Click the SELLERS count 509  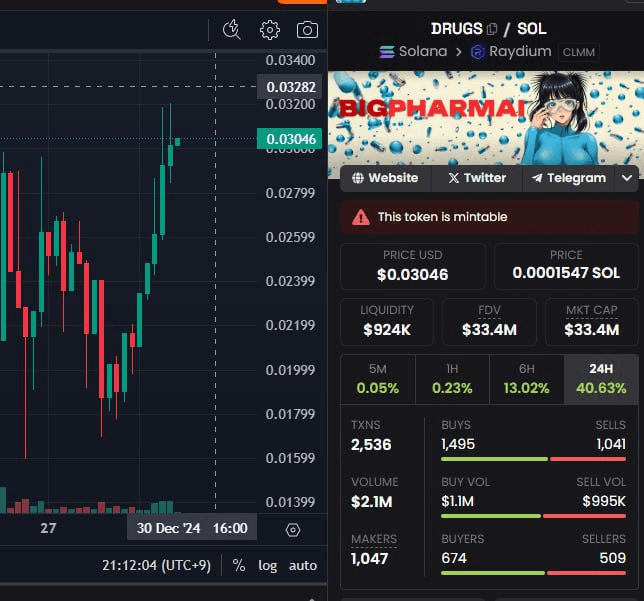click(612, 558)
